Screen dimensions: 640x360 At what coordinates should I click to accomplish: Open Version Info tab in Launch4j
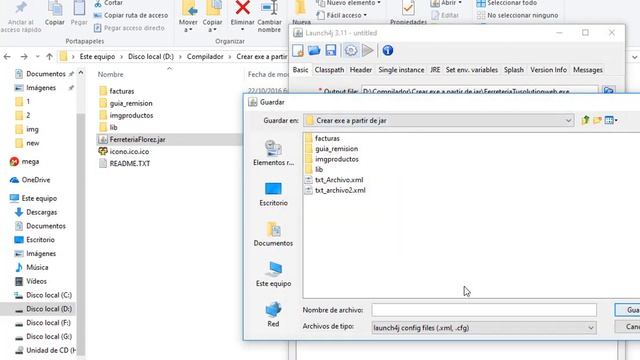549,70
